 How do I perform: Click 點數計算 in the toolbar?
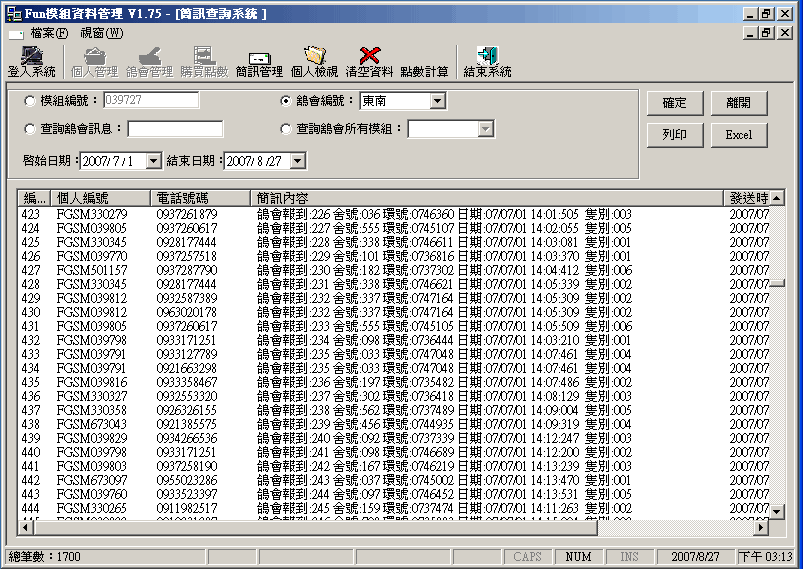coord(424,72)
